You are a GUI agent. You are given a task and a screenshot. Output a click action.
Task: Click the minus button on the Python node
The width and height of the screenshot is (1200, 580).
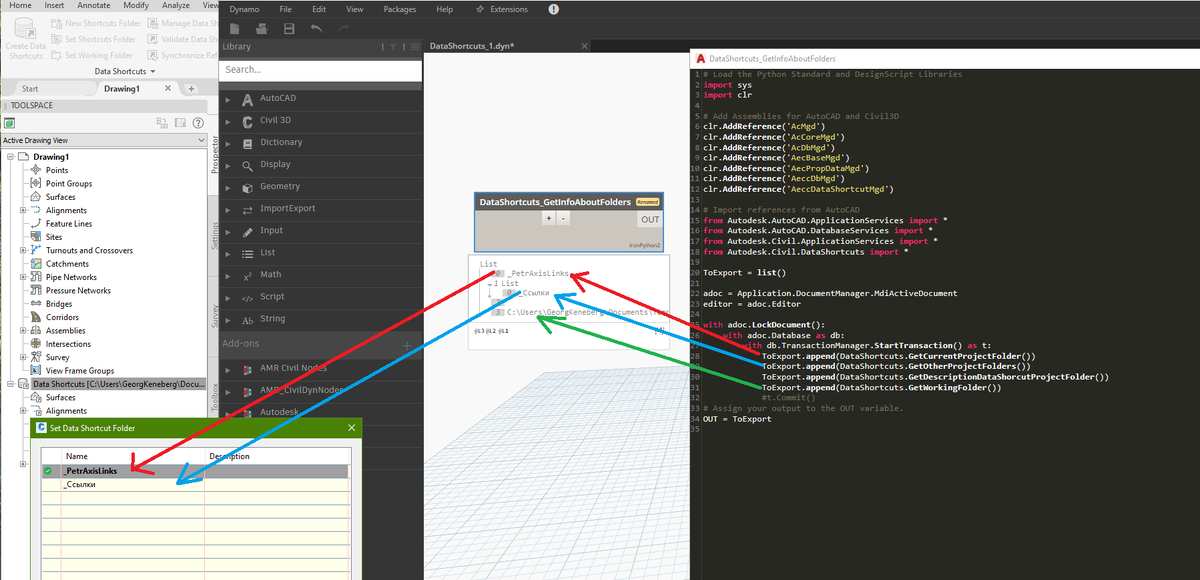point(563,218)
